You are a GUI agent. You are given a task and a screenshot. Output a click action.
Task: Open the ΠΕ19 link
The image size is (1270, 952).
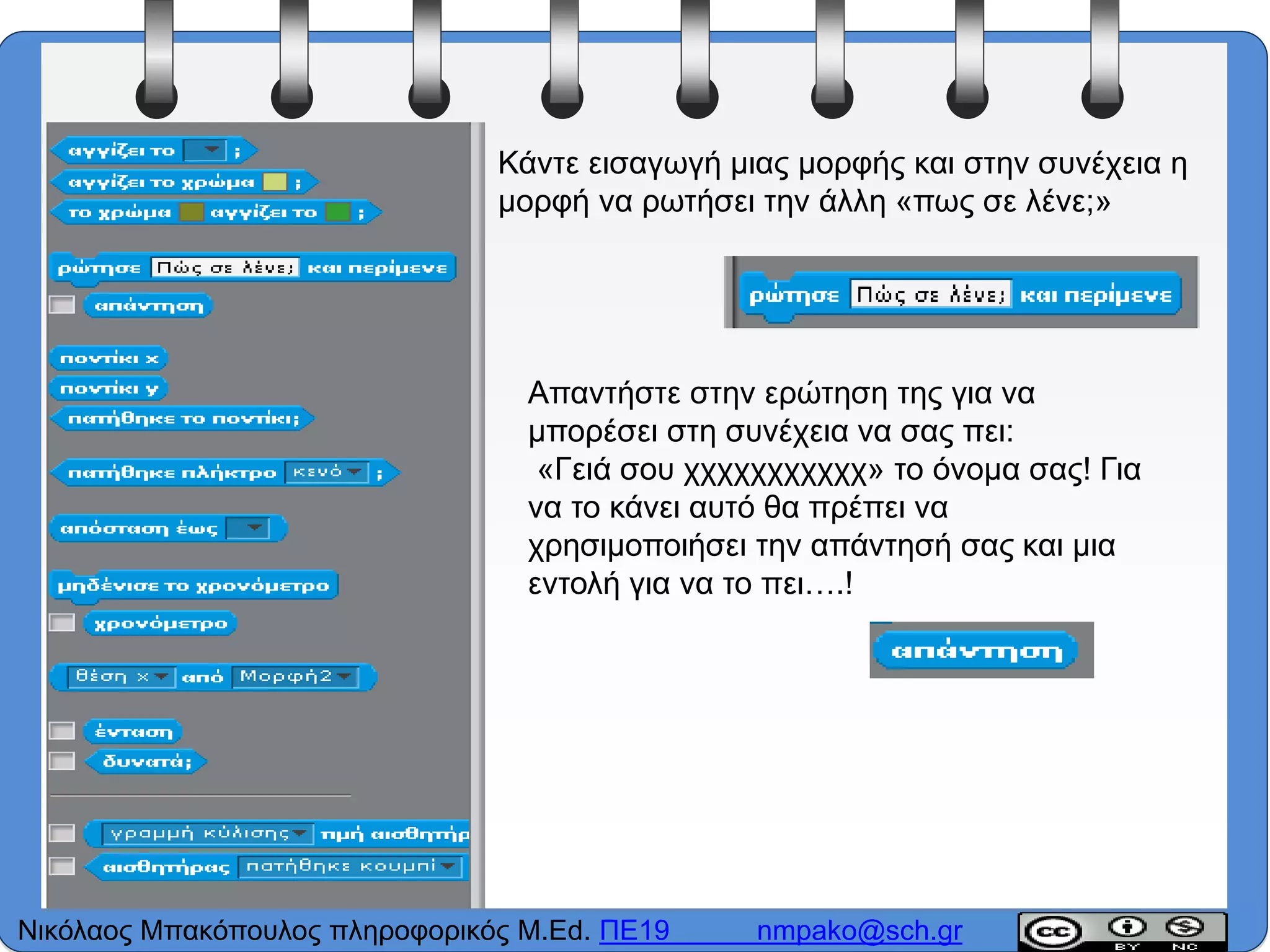point(634,931)
